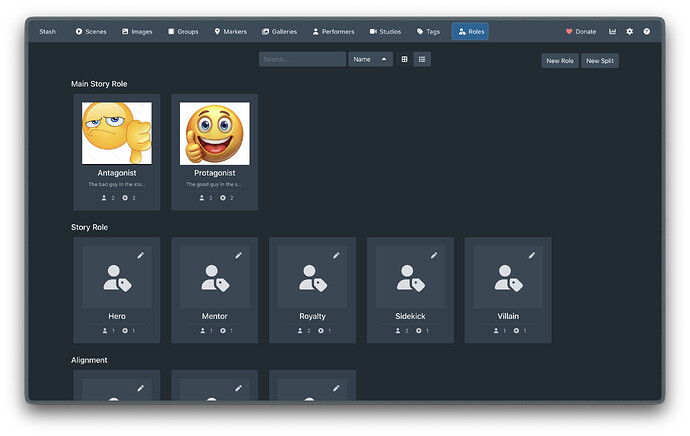Click the Story Role section heading
690x436 pixels.
(89, 227)
